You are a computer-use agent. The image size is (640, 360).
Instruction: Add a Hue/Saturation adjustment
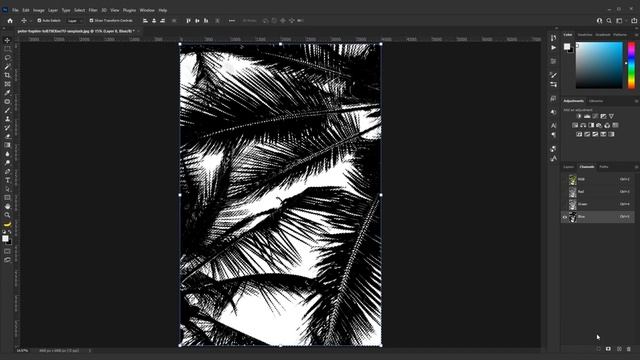coord(575,125)
